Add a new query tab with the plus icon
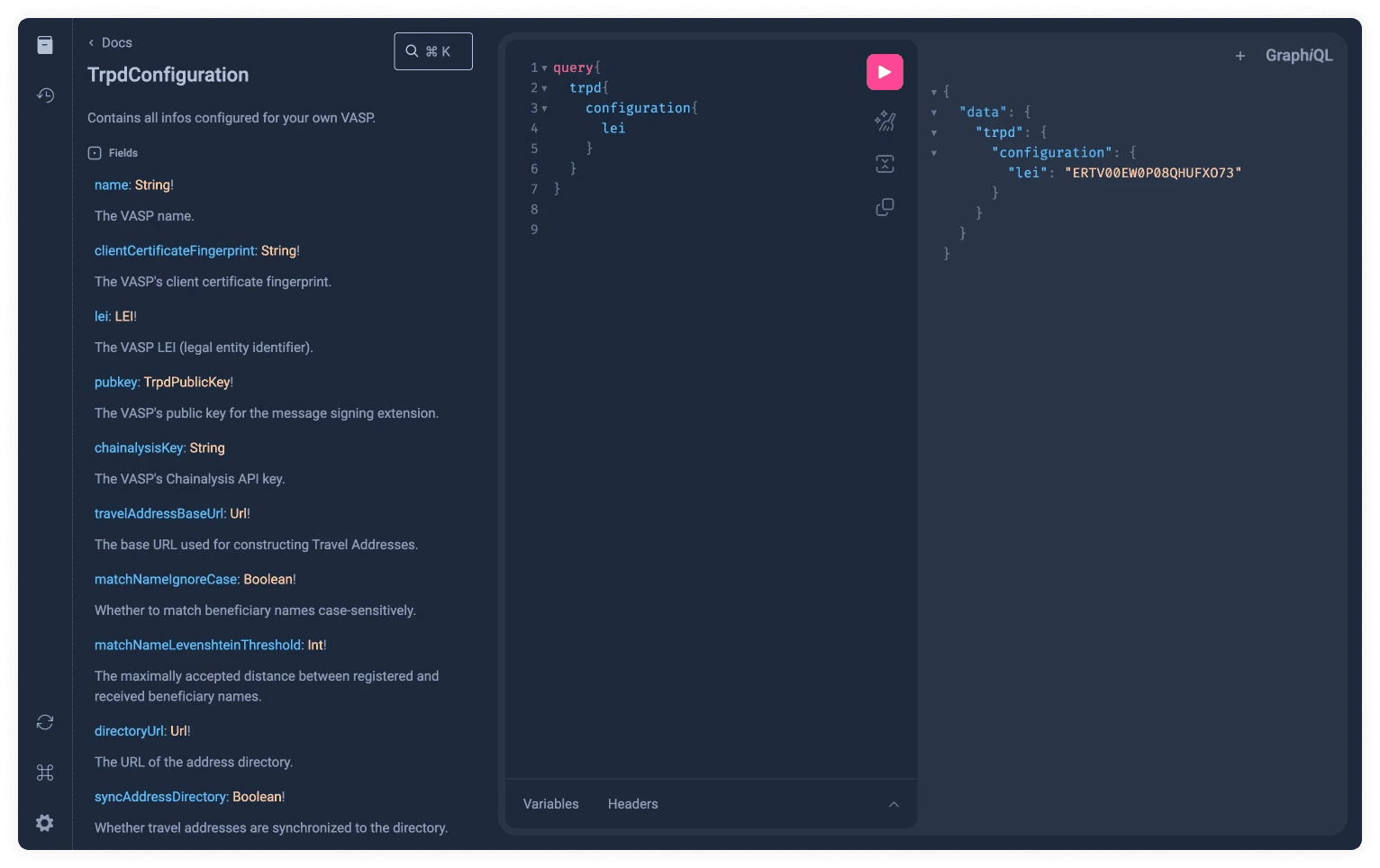1380x868 pixels. tap(1240, 55)
